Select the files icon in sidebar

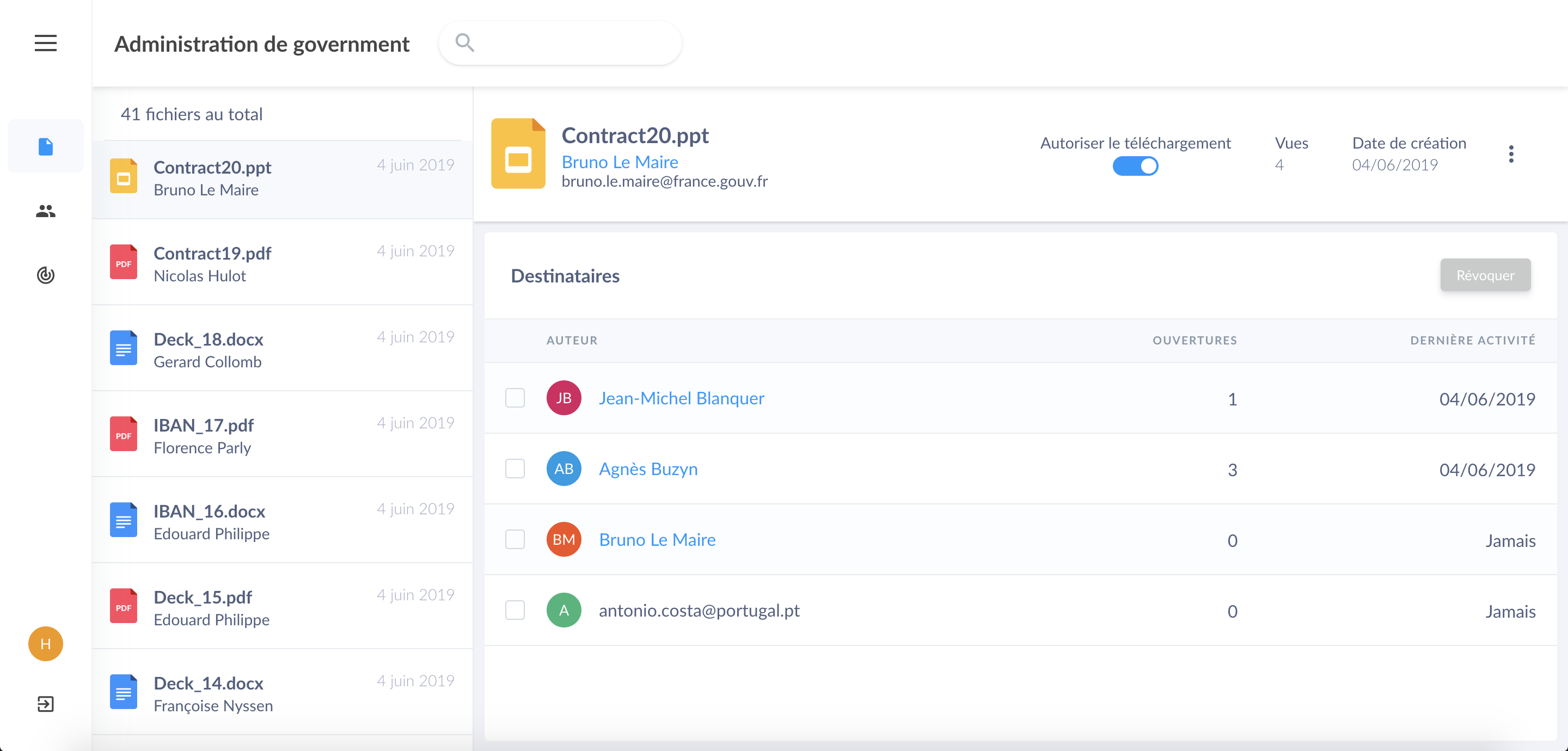click(x=46, y=147)
